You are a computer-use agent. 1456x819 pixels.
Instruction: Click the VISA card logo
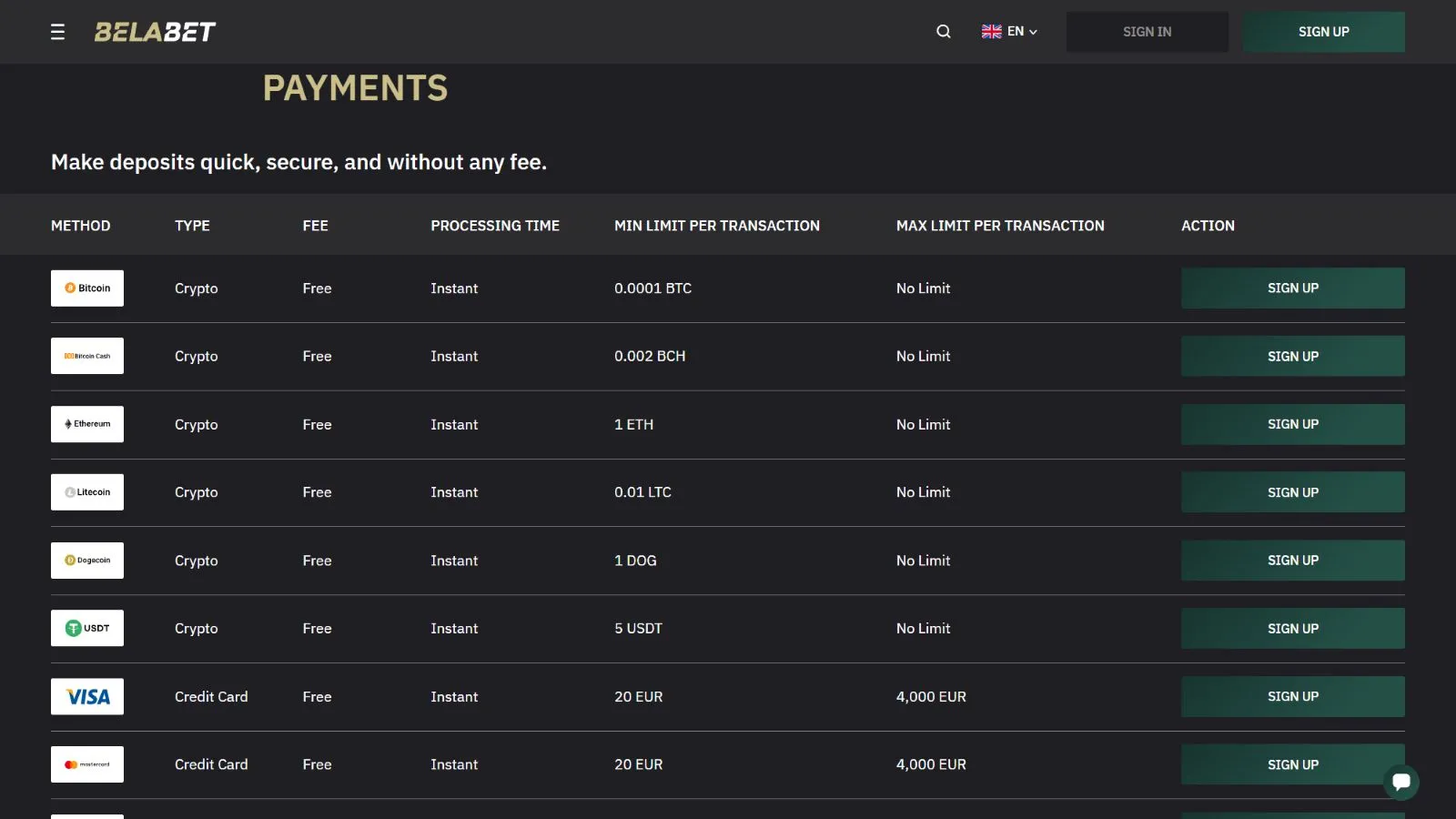87,696
